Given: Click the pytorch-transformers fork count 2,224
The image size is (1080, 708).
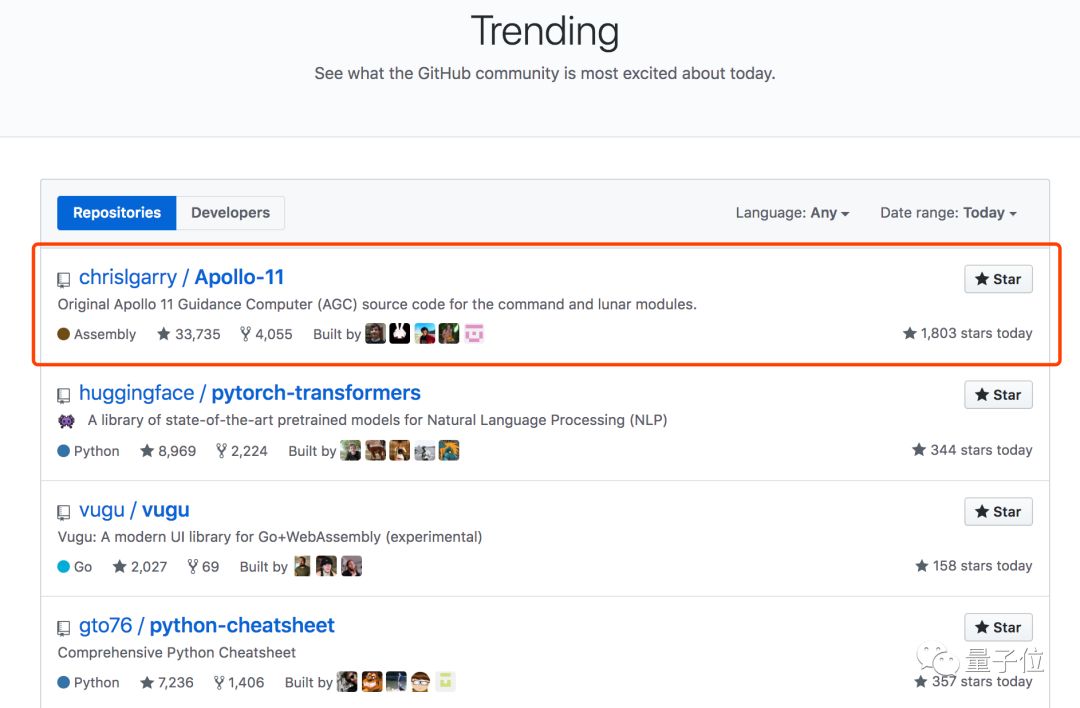Looking at the screenshot, I should click(x=242, y=451).
